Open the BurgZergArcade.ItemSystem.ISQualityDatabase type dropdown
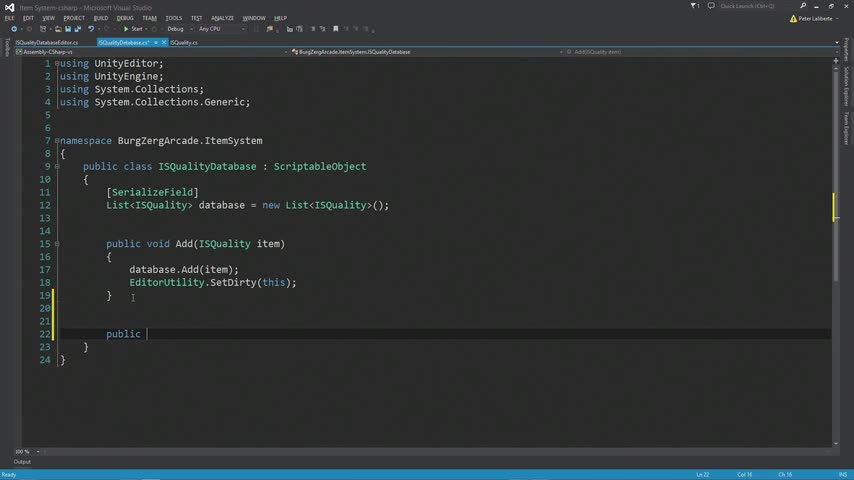Image resolution: width=854 pixels, height=480 pixels. [x=426, y=52]
